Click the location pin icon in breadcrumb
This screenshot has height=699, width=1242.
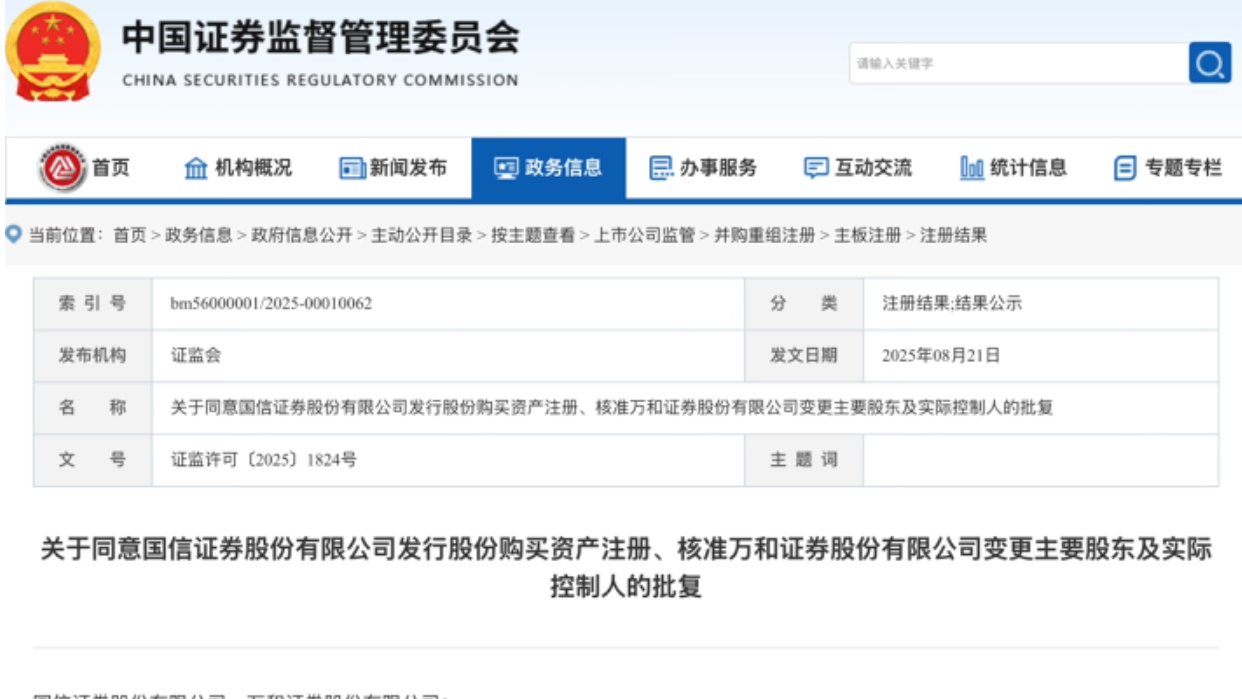13,234
